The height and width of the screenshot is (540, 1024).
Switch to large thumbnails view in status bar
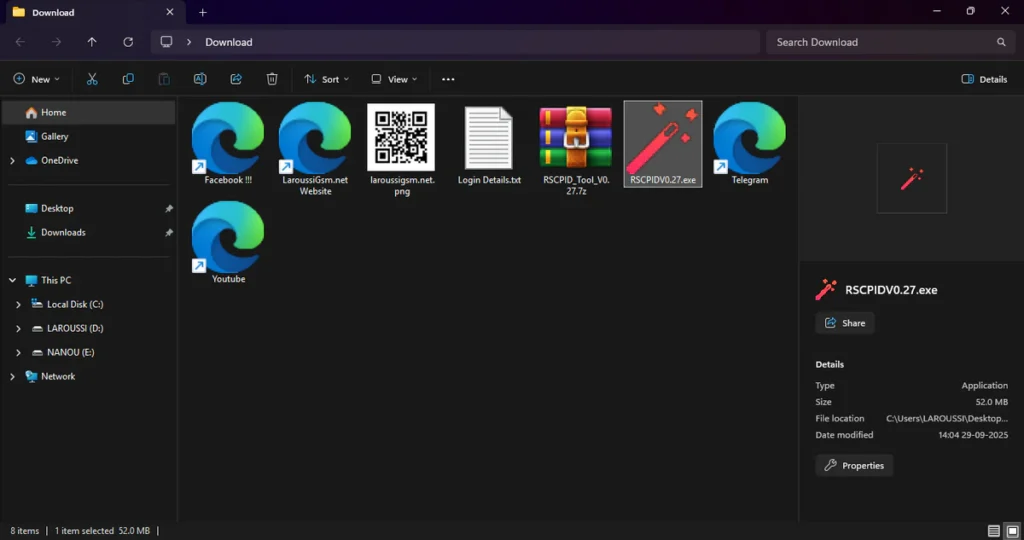click(1011, 530)
